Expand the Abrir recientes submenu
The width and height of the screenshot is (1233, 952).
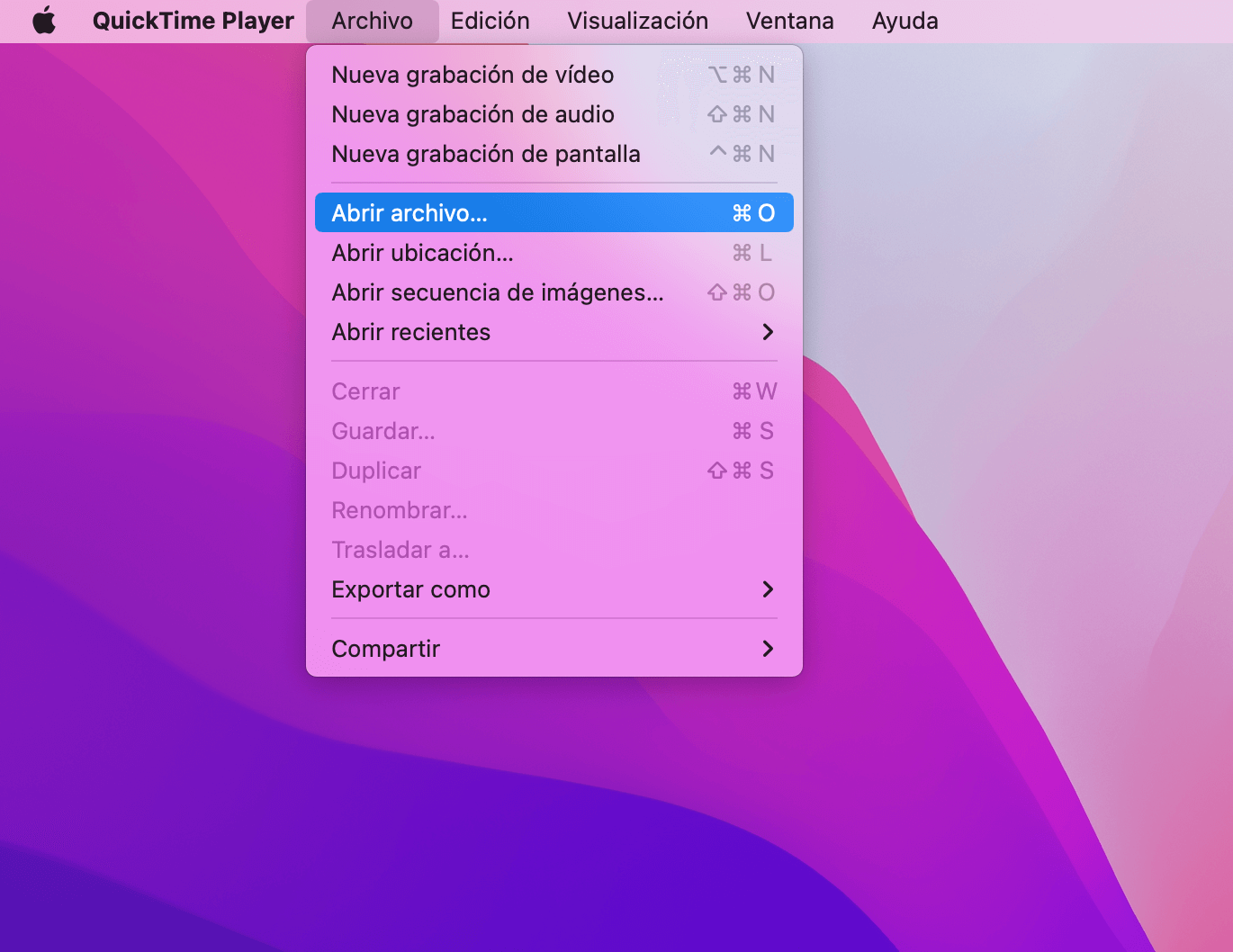411,332
